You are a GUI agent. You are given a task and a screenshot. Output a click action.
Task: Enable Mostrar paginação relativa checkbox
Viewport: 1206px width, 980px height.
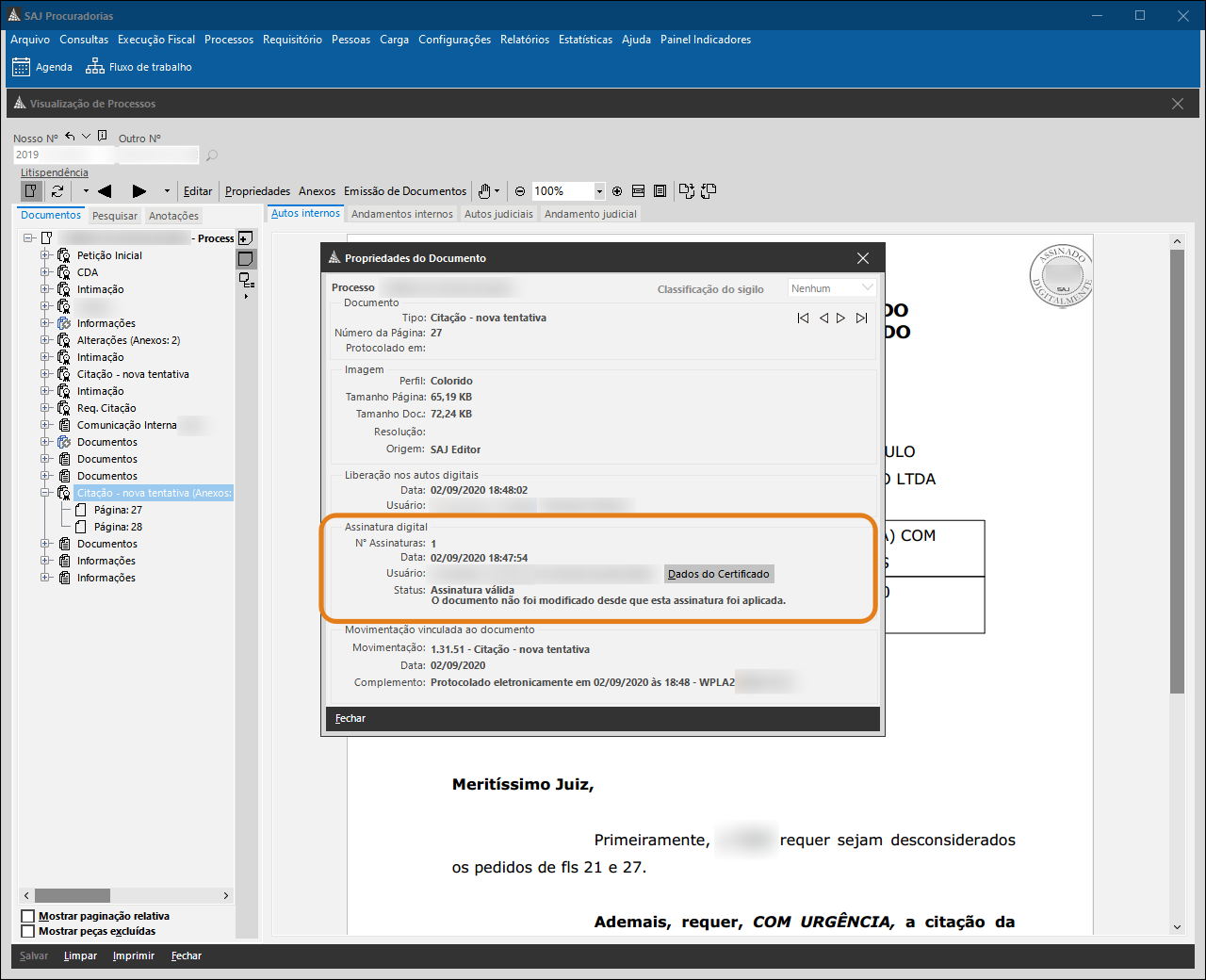pos(28,916)
